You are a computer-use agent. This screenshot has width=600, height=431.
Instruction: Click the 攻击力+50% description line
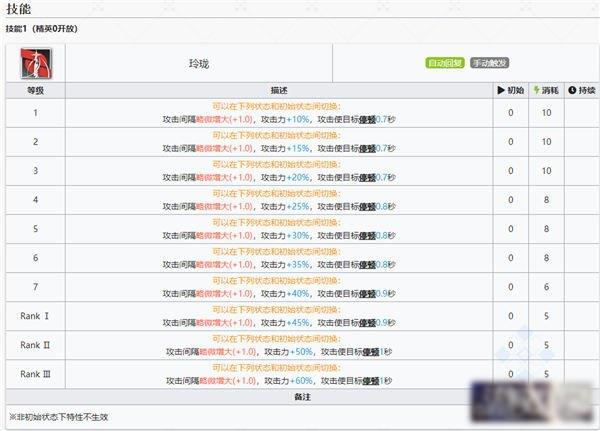(x=279, y=352)
